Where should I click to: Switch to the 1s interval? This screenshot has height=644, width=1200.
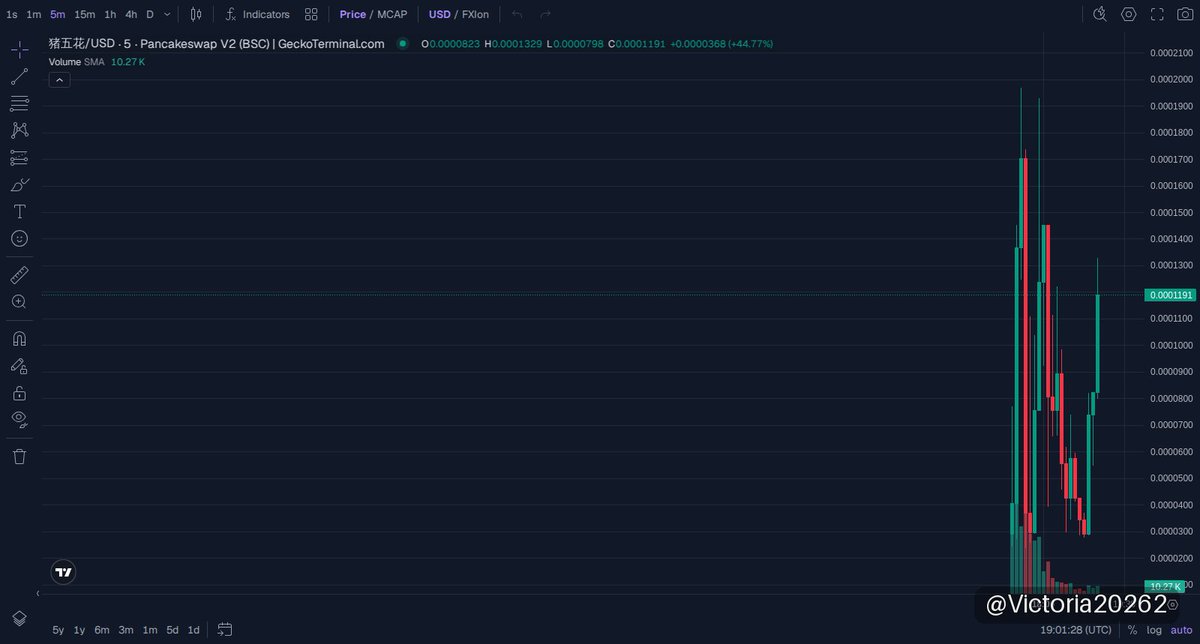click(12, 14)
